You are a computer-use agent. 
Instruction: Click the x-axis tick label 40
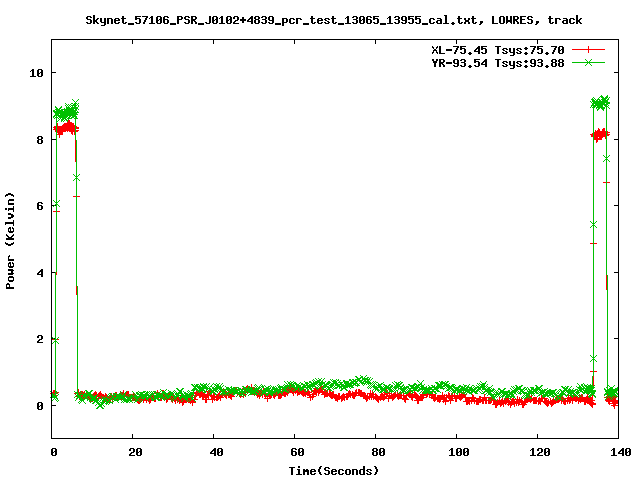[216, 452]
